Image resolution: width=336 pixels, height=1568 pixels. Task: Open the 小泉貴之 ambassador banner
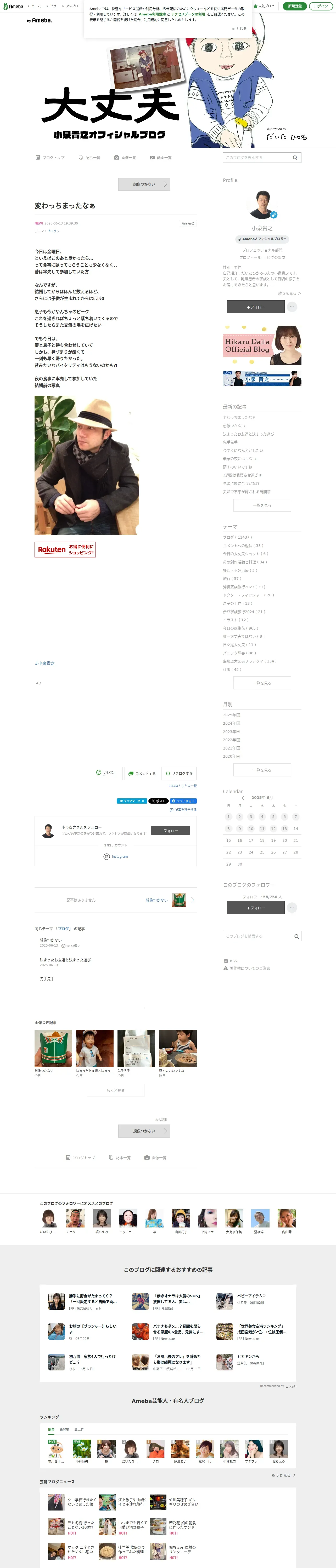262,379
